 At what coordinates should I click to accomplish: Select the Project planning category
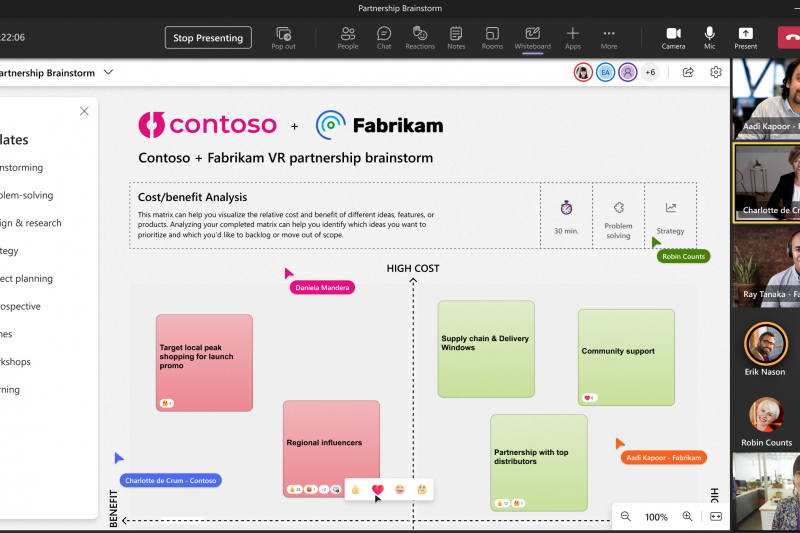click(x=27, y=278)
